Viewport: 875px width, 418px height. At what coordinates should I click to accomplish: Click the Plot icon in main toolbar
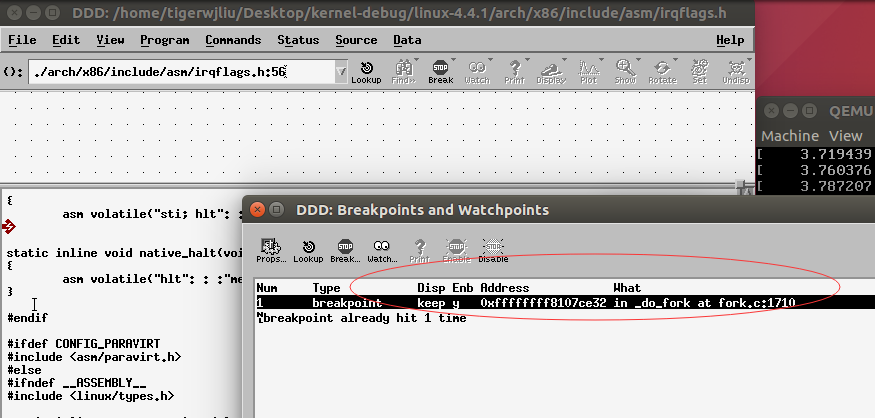[x=588, y=72]
